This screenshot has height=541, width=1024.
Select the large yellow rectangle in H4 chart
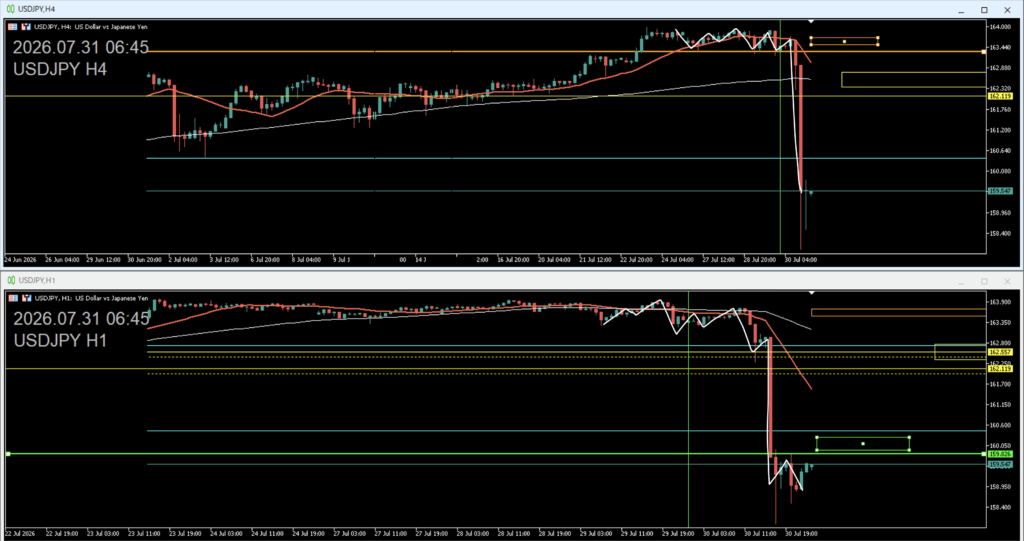(x=914, y=80)
